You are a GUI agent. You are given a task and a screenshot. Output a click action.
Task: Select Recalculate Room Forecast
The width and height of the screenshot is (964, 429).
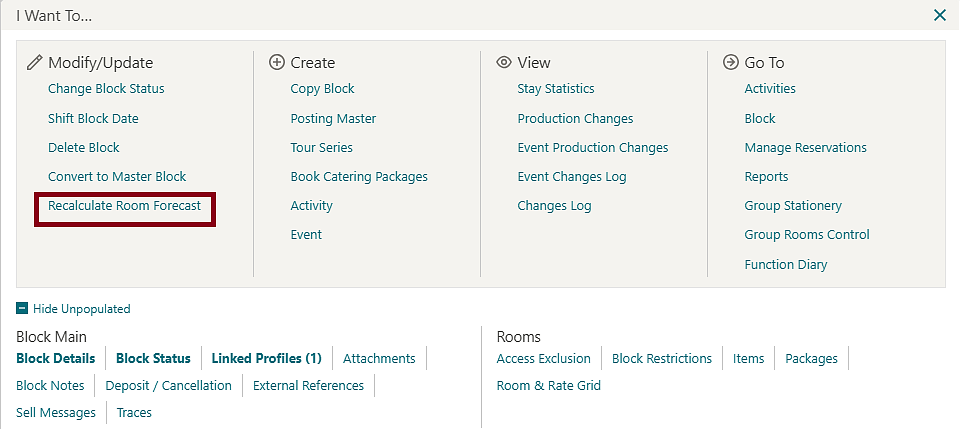pyautogui.click(x=125, y=206)
